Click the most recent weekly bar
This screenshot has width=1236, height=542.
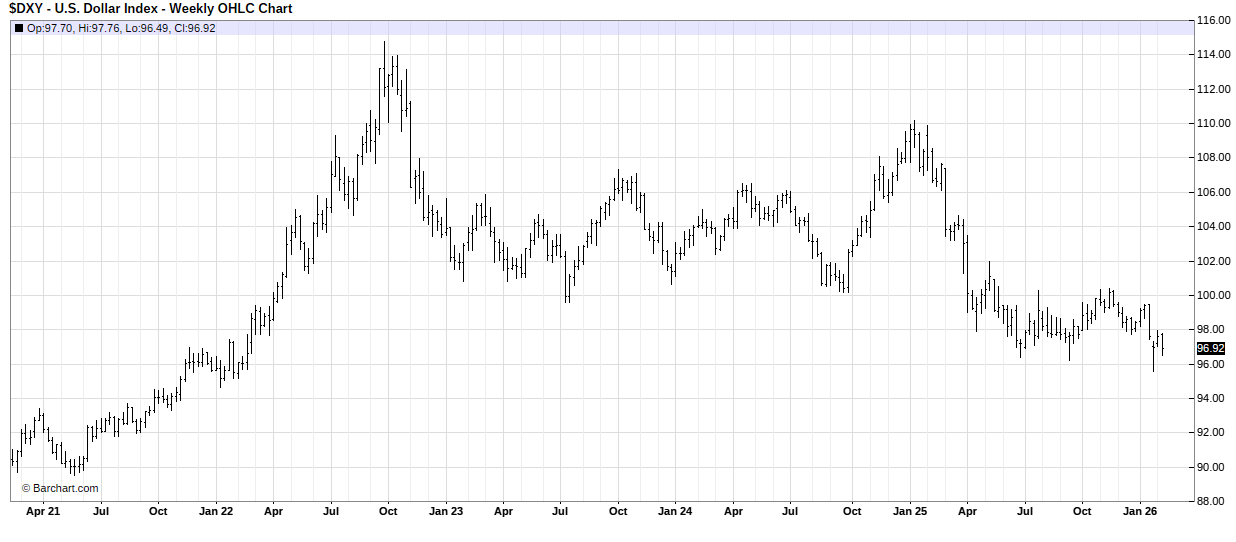[x=1162, y=343]
